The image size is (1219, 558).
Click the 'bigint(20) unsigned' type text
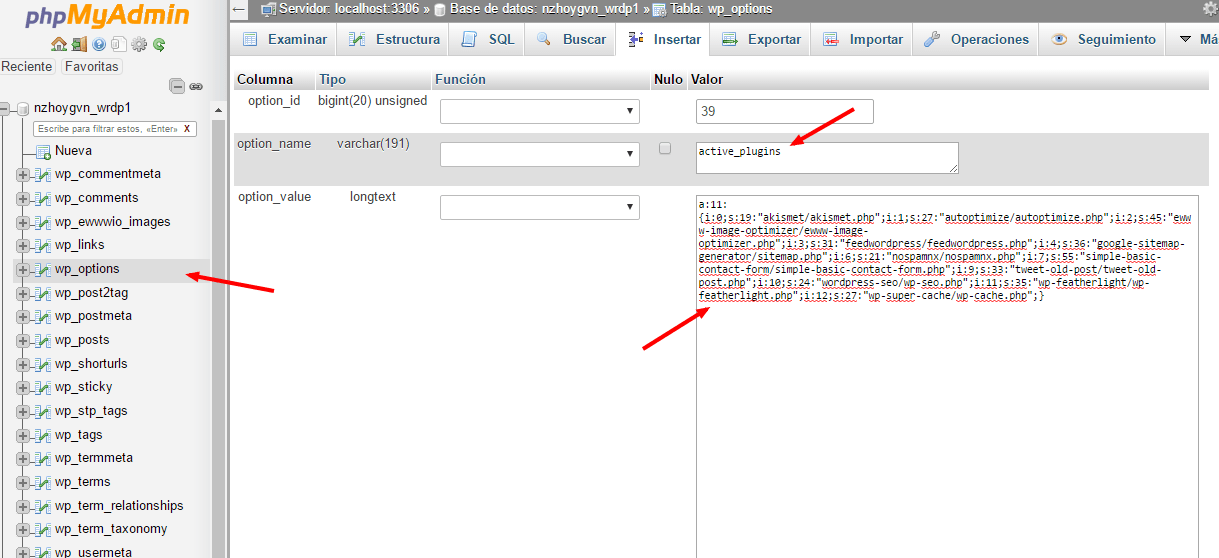coord(372,101)
